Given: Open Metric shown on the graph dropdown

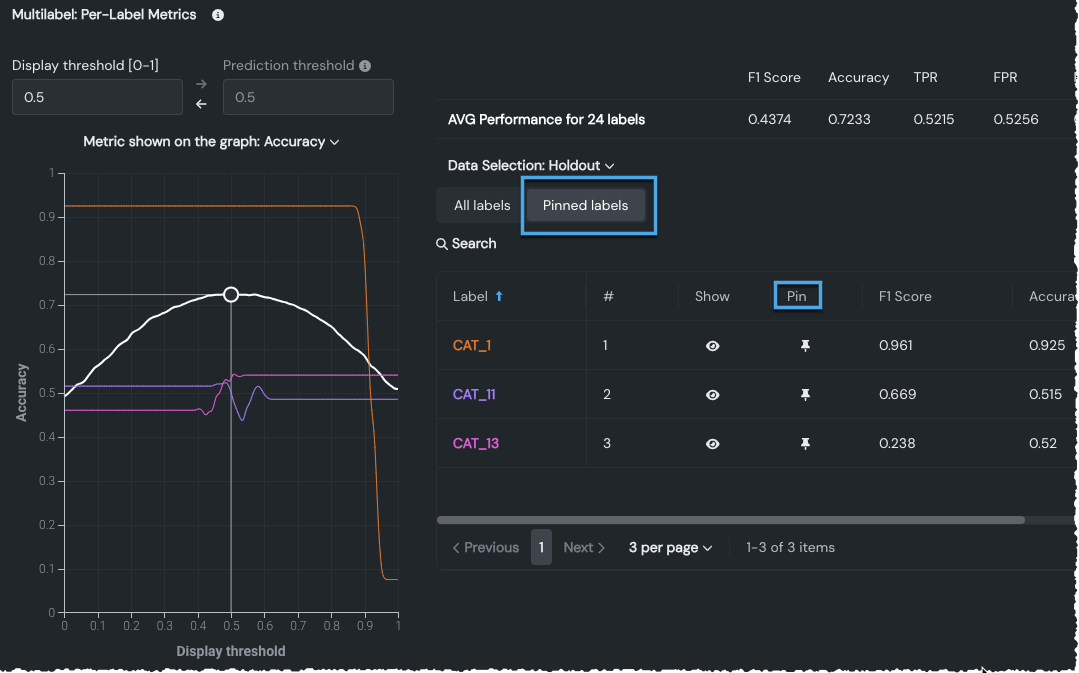Looking at the screenshot, I should point(211,142).
